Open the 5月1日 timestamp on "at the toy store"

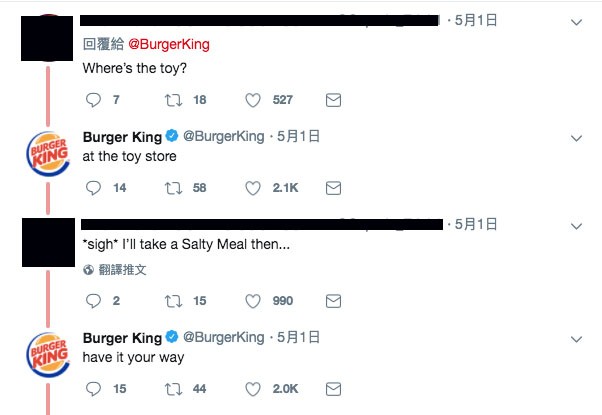point(297,136)
